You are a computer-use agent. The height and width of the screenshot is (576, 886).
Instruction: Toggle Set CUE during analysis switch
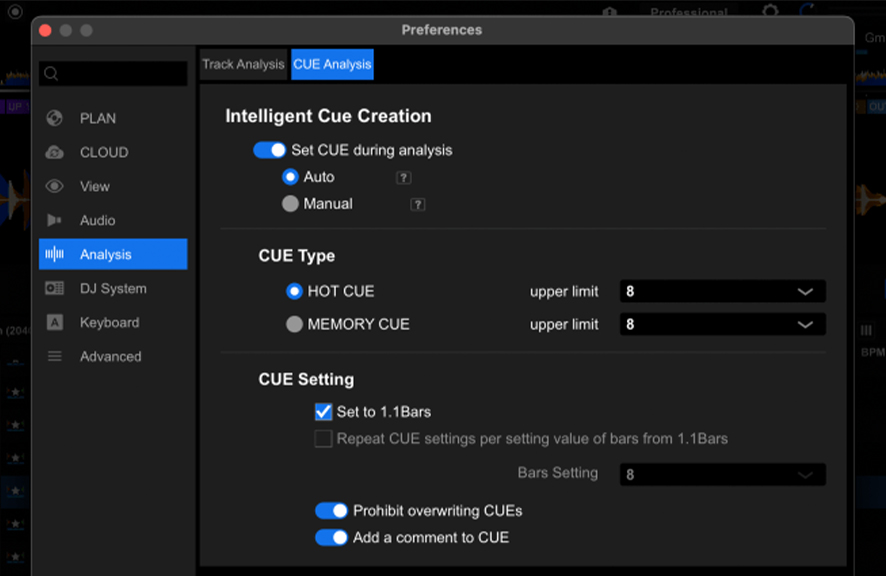tap(270, 150)
